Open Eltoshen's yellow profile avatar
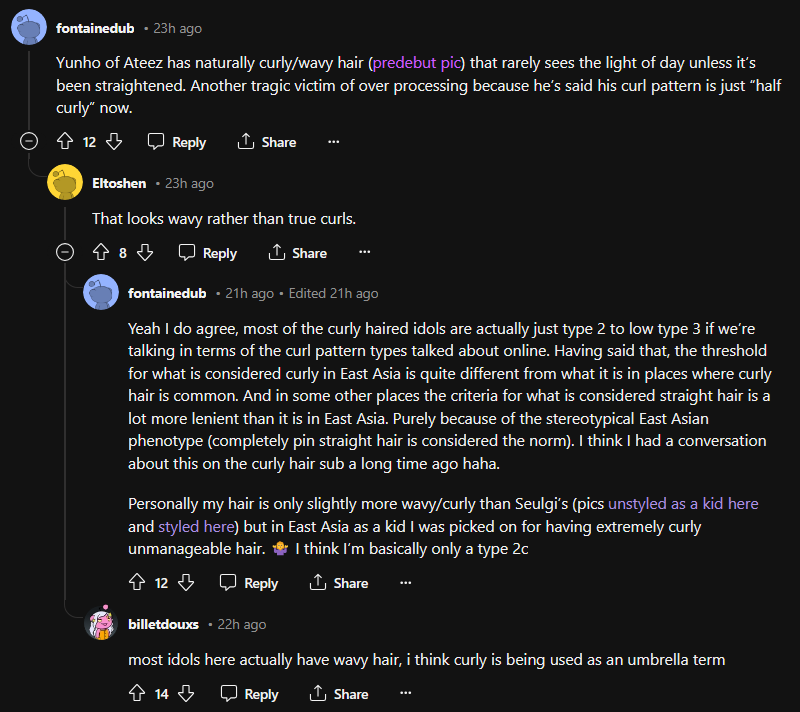The image size is (800, 712). (65, 183)
